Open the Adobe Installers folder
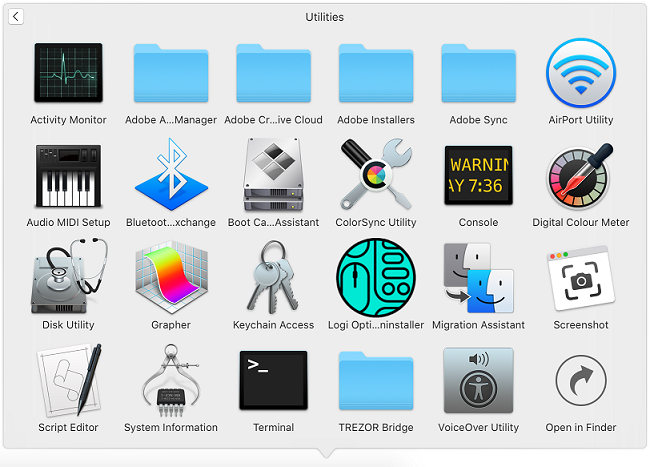Screen dimensions: 650x467 click(376, 73)
